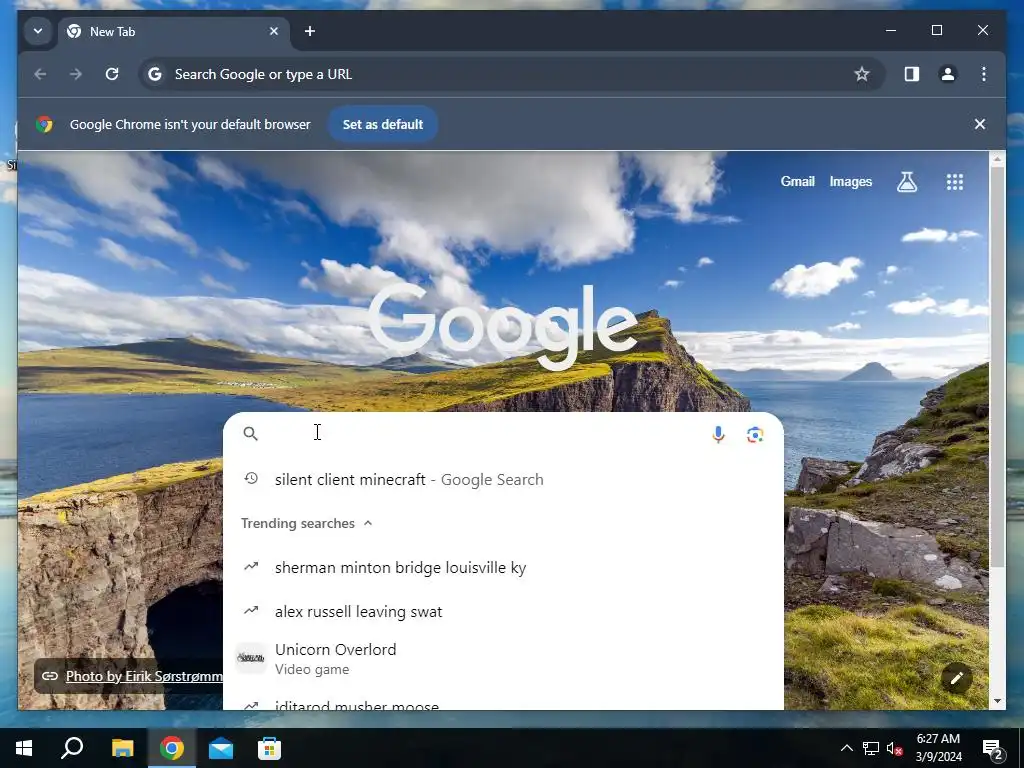The height and width of the screenshot is (768, 1024).
Task: Dismiss the default browser infobar
Action: click(980, 124)
